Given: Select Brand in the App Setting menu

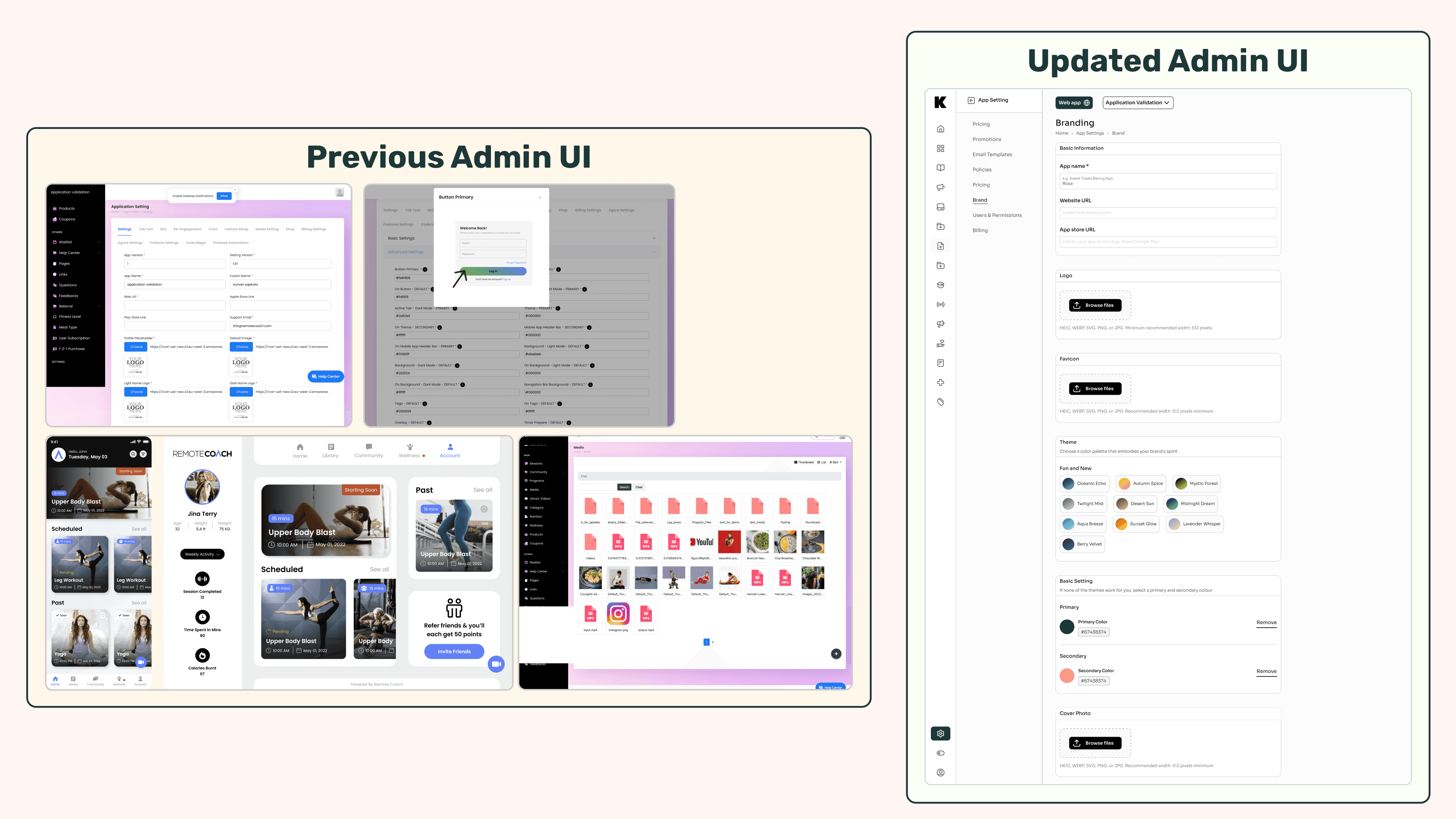Looking at the screenshot, I should [x=979, y=200].
